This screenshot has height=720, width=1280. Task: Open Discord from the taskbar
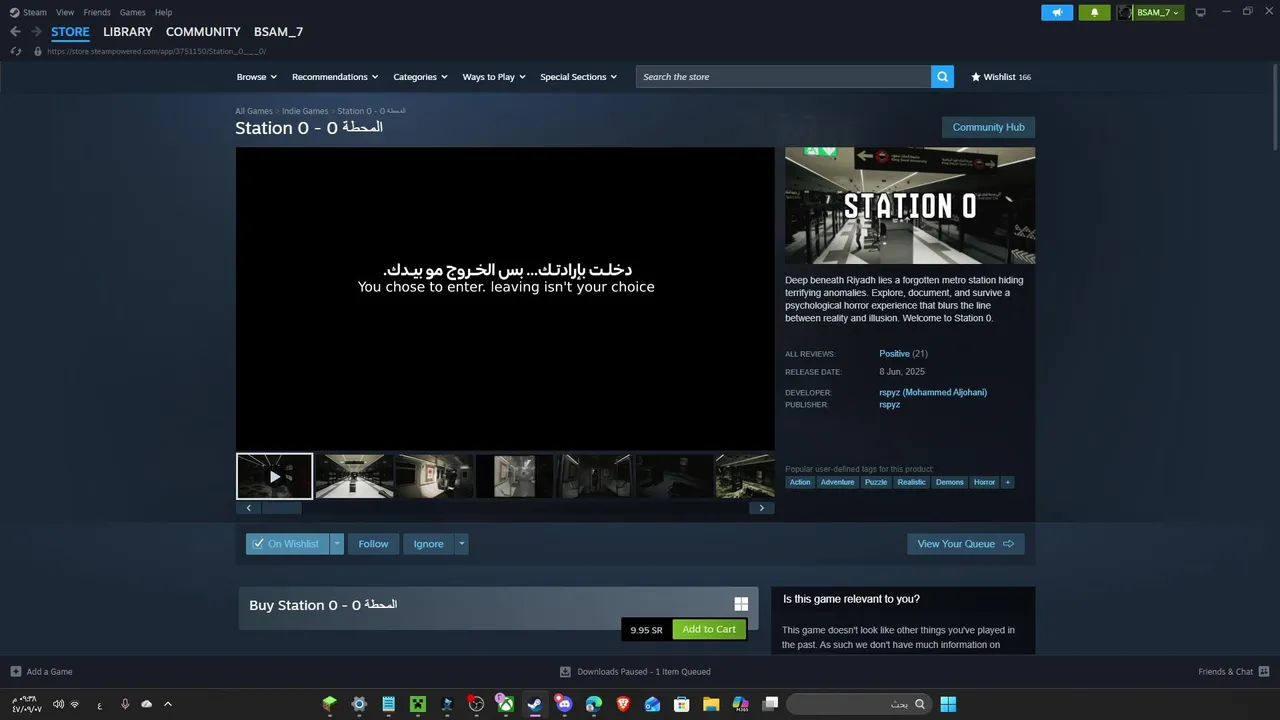(564, 704)
